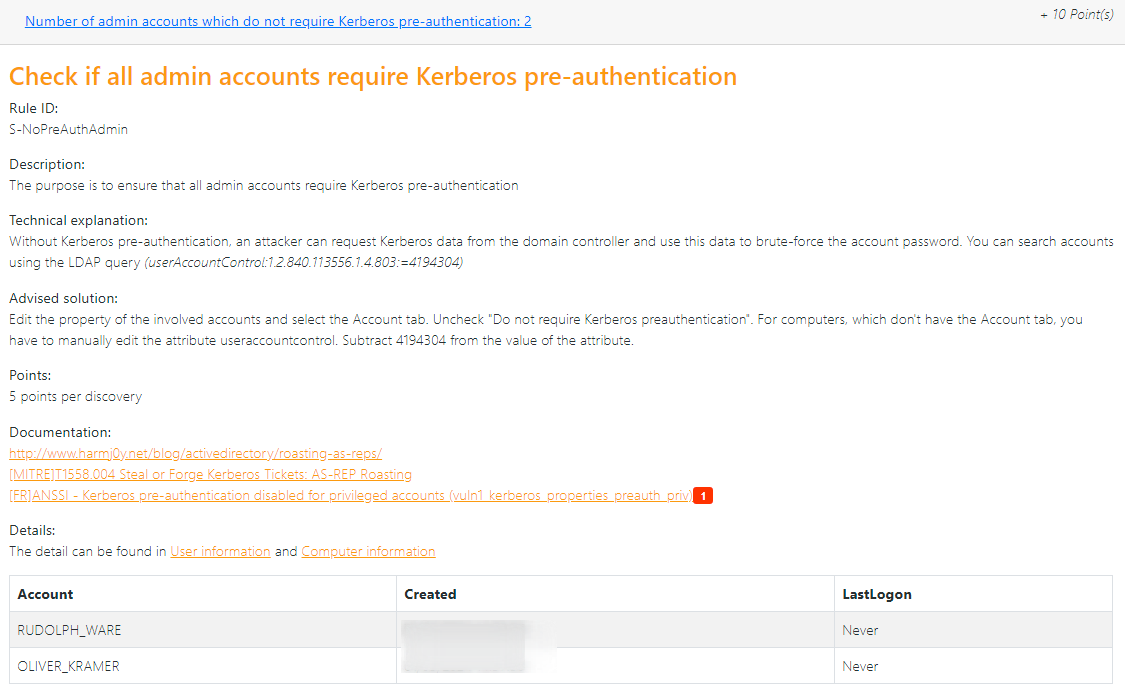Open the ANSSI Kerberos pre-authentication disabled link
This screenshot has height=694, width=1125.
click(350, 496)
